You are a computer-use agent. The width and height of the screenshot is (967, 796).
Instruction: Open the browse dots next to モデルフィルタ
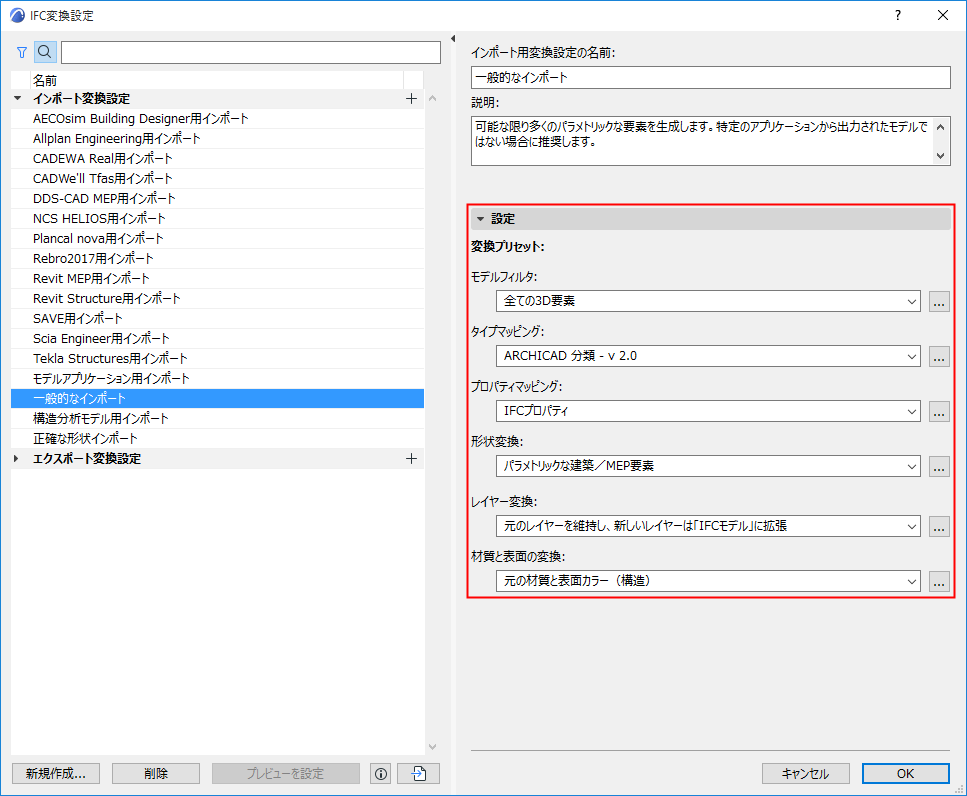tap(938, 301)
